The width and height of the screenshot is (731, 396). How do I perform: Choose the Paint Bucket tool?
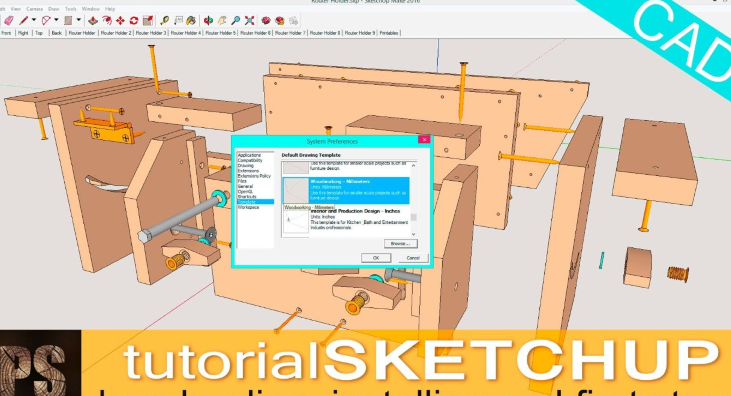(191, 21)
